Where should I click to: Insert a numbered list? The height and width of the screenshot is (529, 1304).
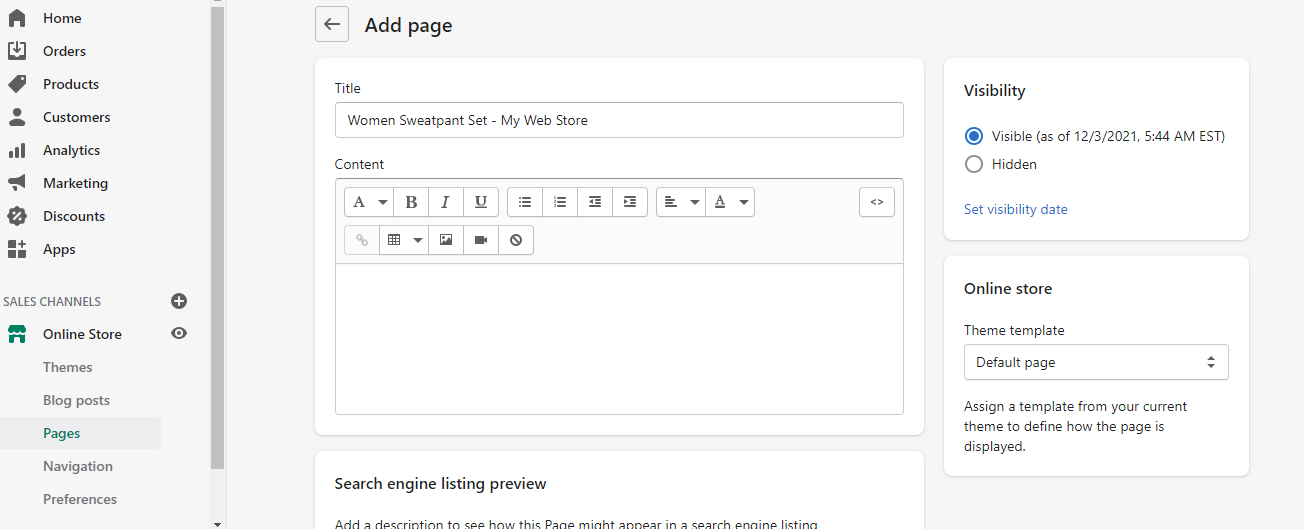(560, 202)
